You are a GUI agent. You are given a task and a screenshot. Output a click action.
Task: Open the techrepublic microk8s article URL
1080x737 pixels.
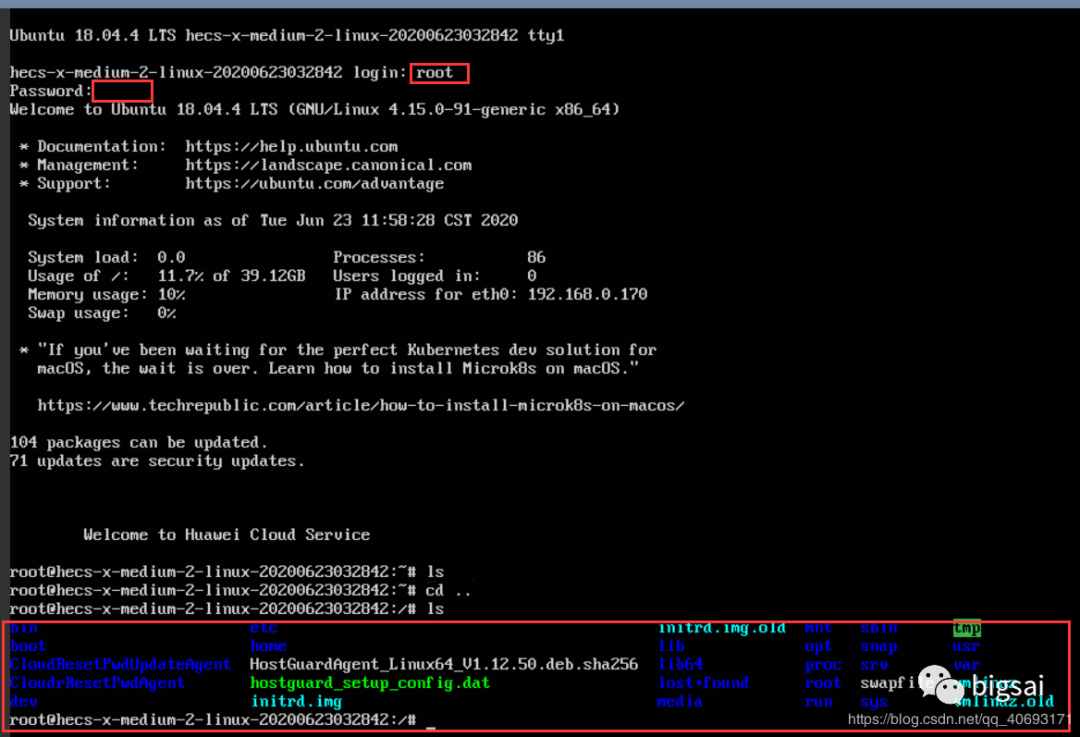click(x=361, y=406)
